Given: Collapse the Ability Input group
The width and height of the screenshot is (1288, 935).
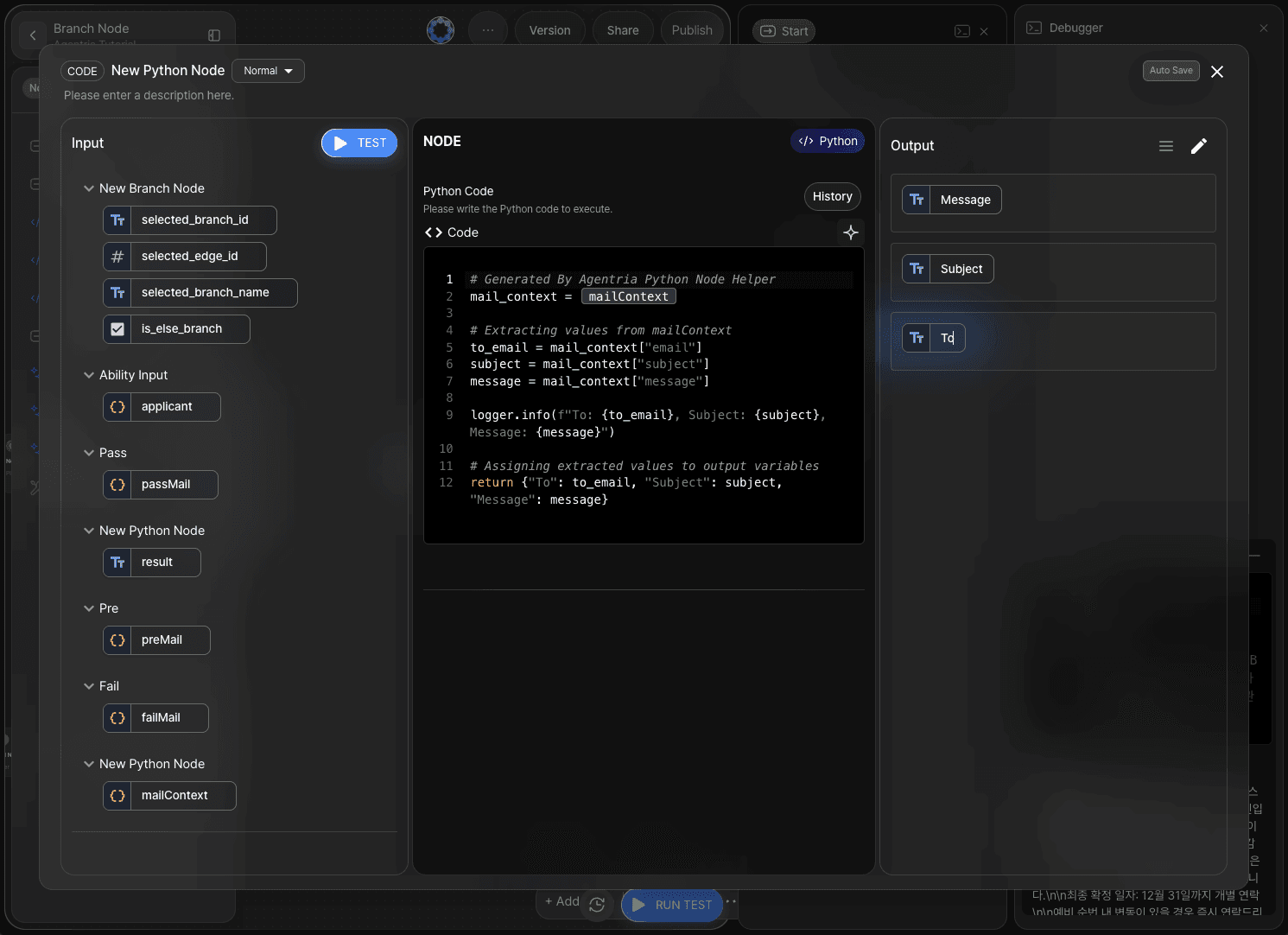Looking at the screenshot, I should tap(88, 375).
